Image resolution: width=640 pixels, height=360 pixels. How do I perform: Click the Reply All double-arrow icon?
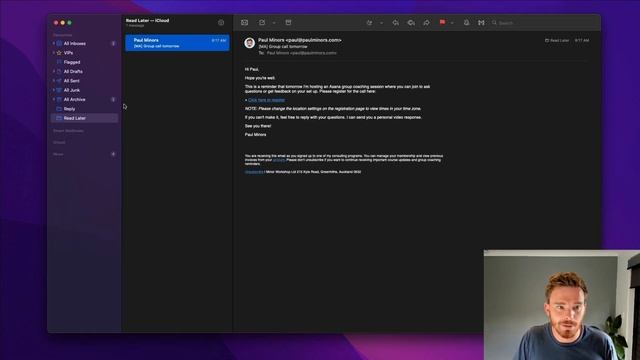tap(411, 23)
